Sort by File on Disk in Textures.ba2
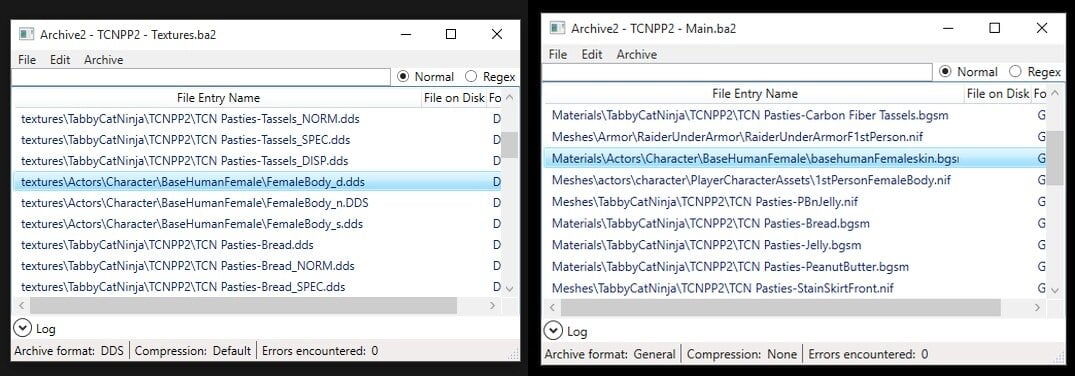 [454, 98]
